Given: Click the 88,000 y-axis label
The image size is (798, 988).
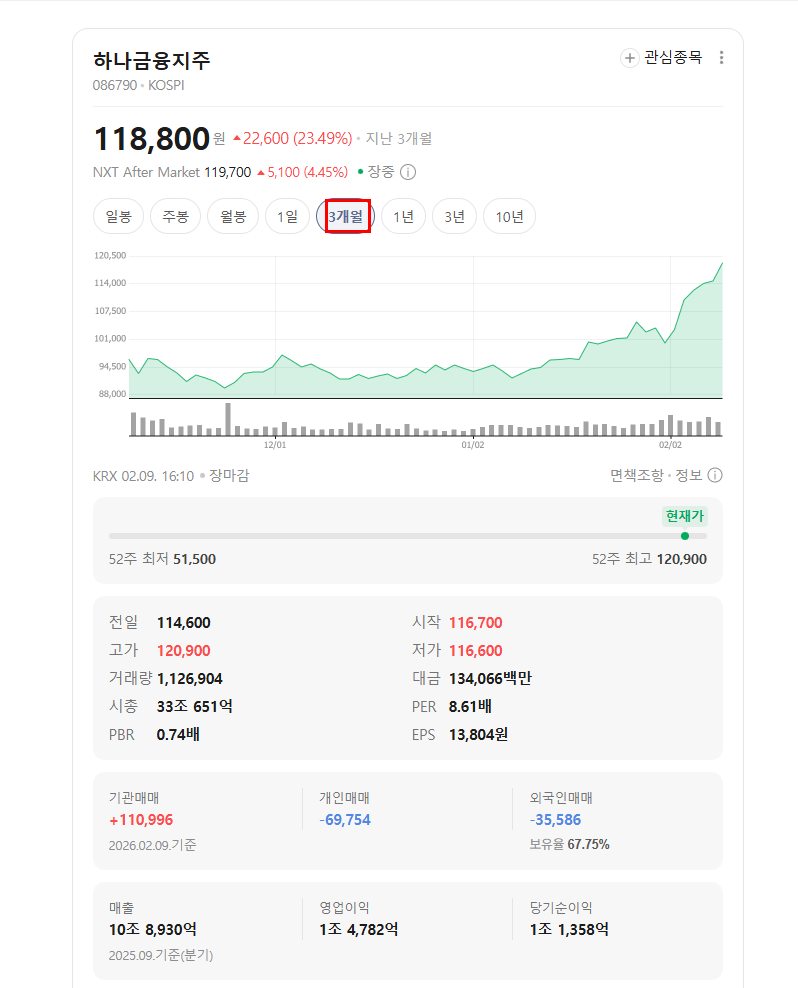Looking at the screenshot, I should point(112,394).
